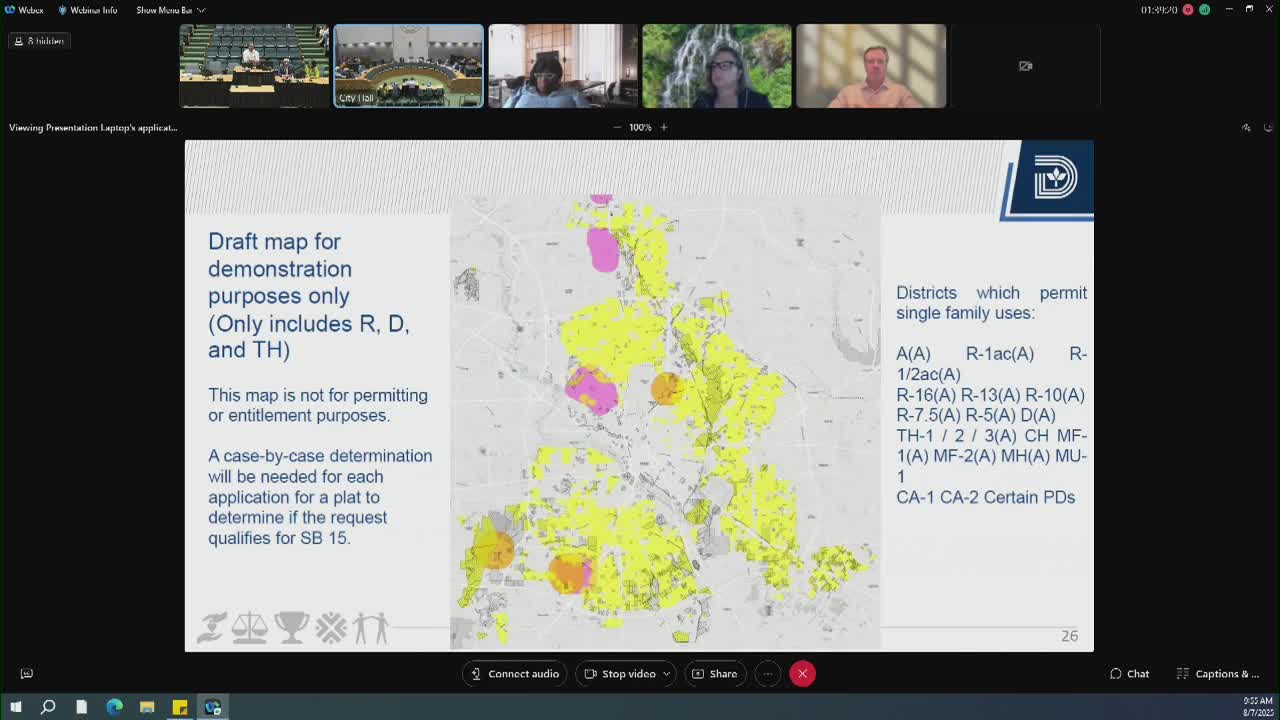The image size is (1280, 720).
Task: Click the meeting timer 01:39:20
Action: pos(1160,10)
